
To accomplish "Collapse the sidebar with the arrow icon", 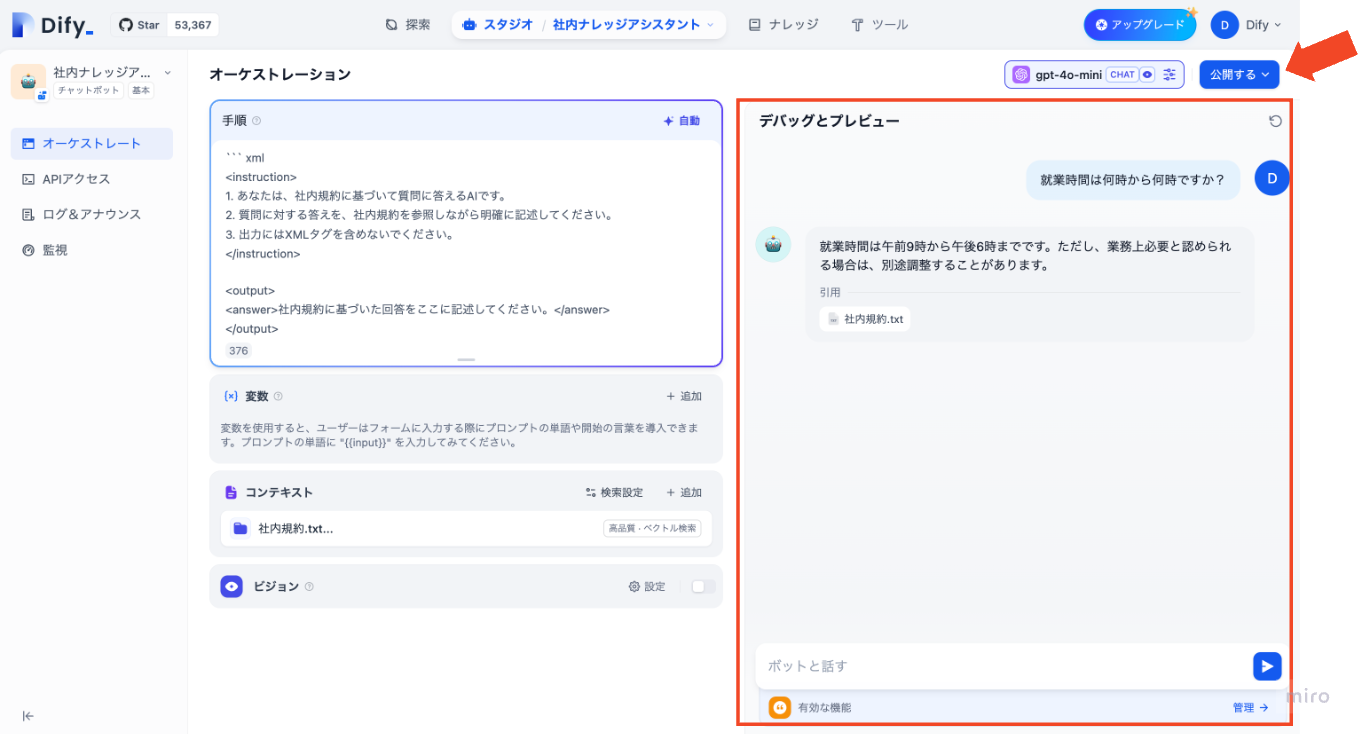I will (x=28, y=716).
